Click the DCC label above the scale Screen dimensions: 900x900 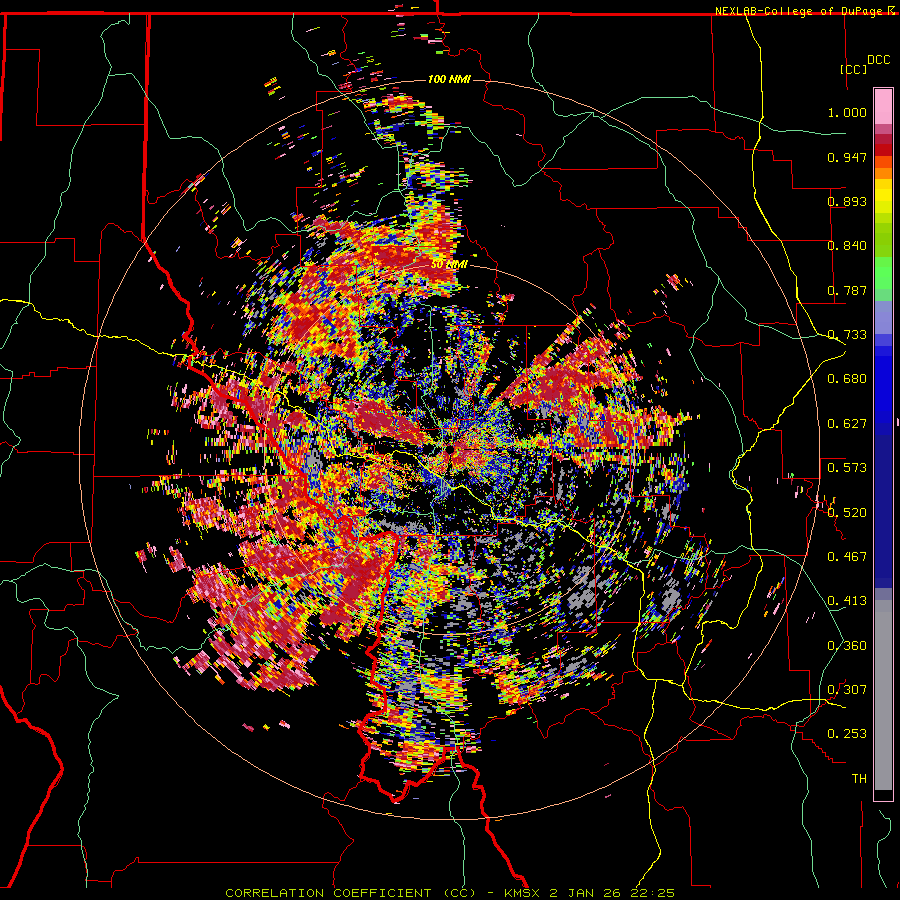tap(878, 60)
